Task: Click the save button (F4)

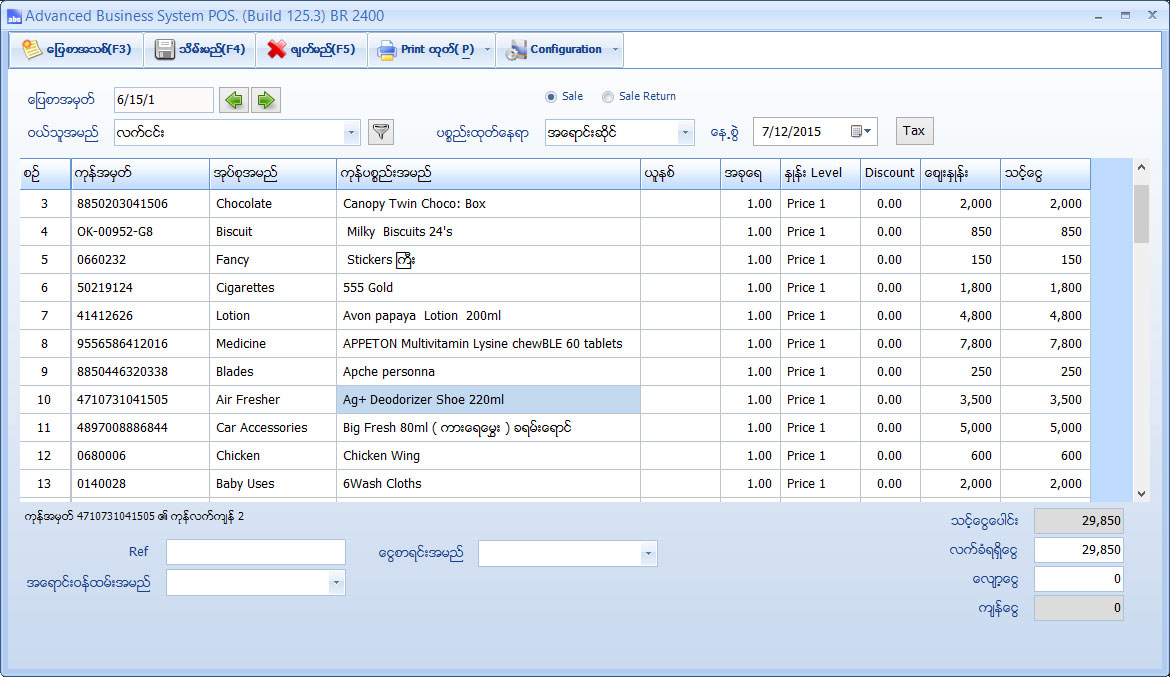Action: tap(200, 49)
